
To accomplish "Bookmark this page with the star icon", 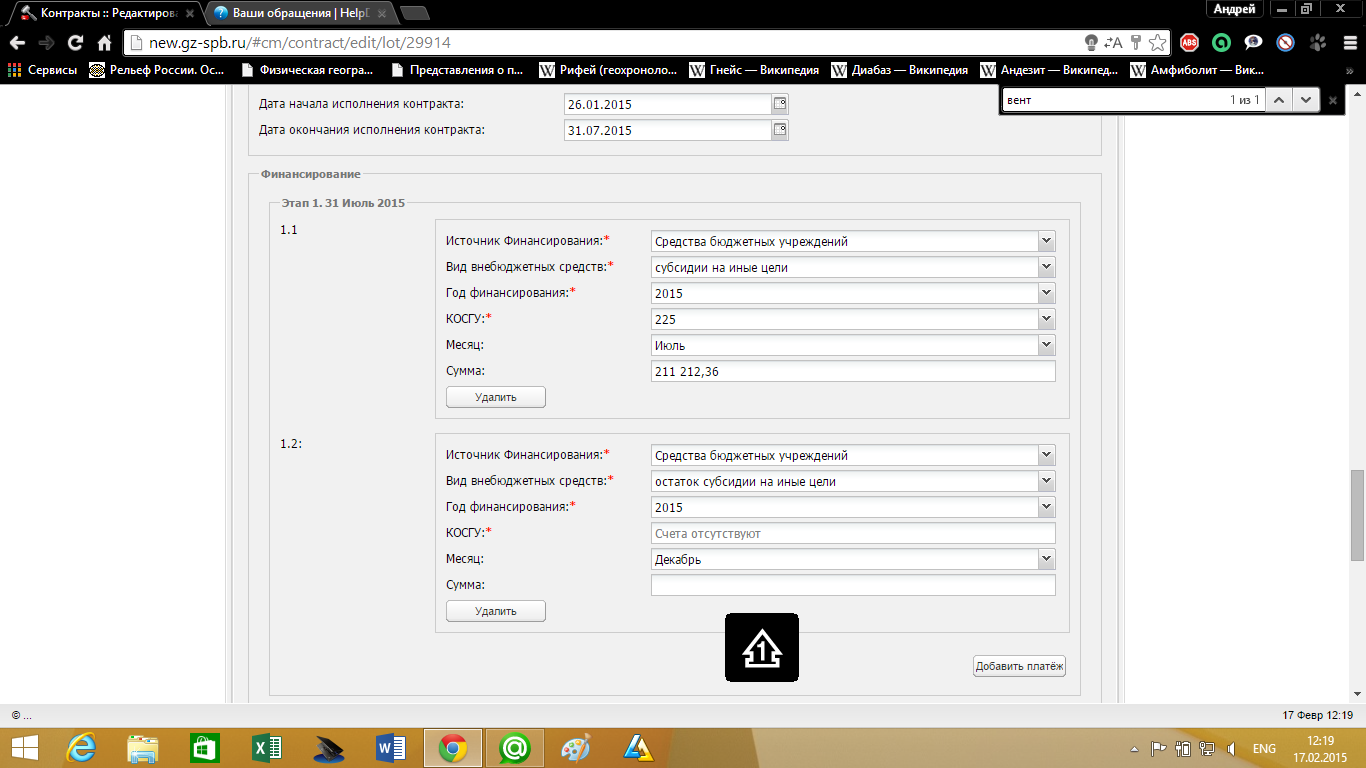I will (x=1157, y=43).
